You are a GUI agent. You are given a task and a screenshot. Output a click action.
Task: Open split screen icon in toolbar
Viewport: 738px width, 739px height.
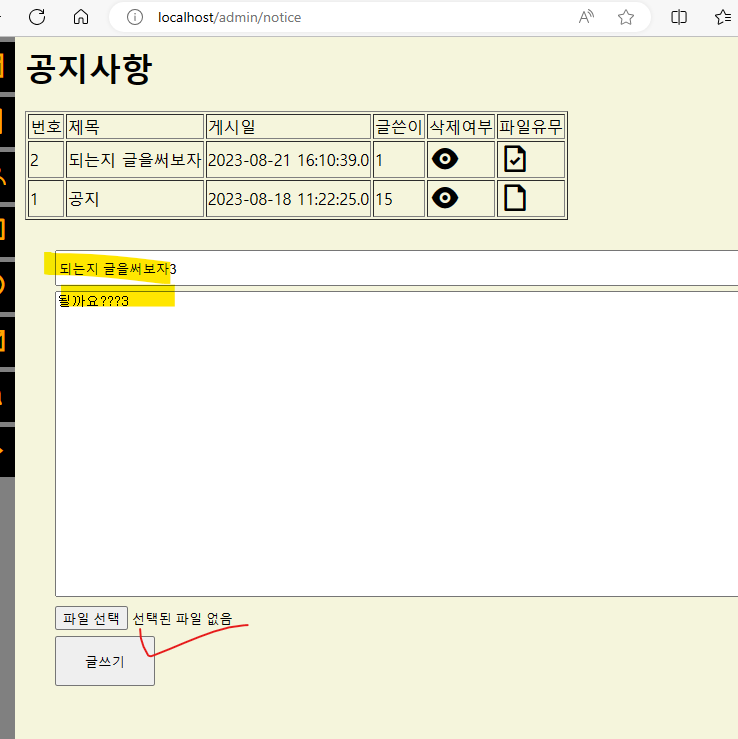click(679, 17)
